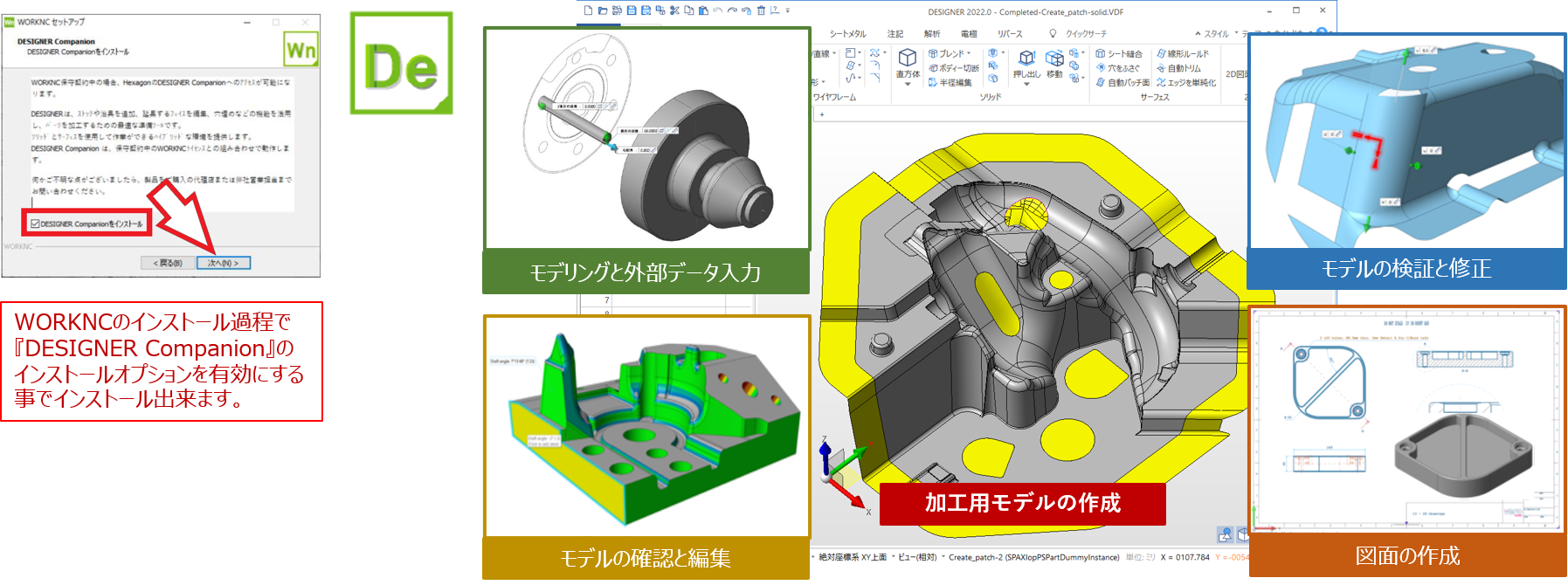
Task: Click the Save As icon
Action: pyautogui.click(x=646, y=10)
